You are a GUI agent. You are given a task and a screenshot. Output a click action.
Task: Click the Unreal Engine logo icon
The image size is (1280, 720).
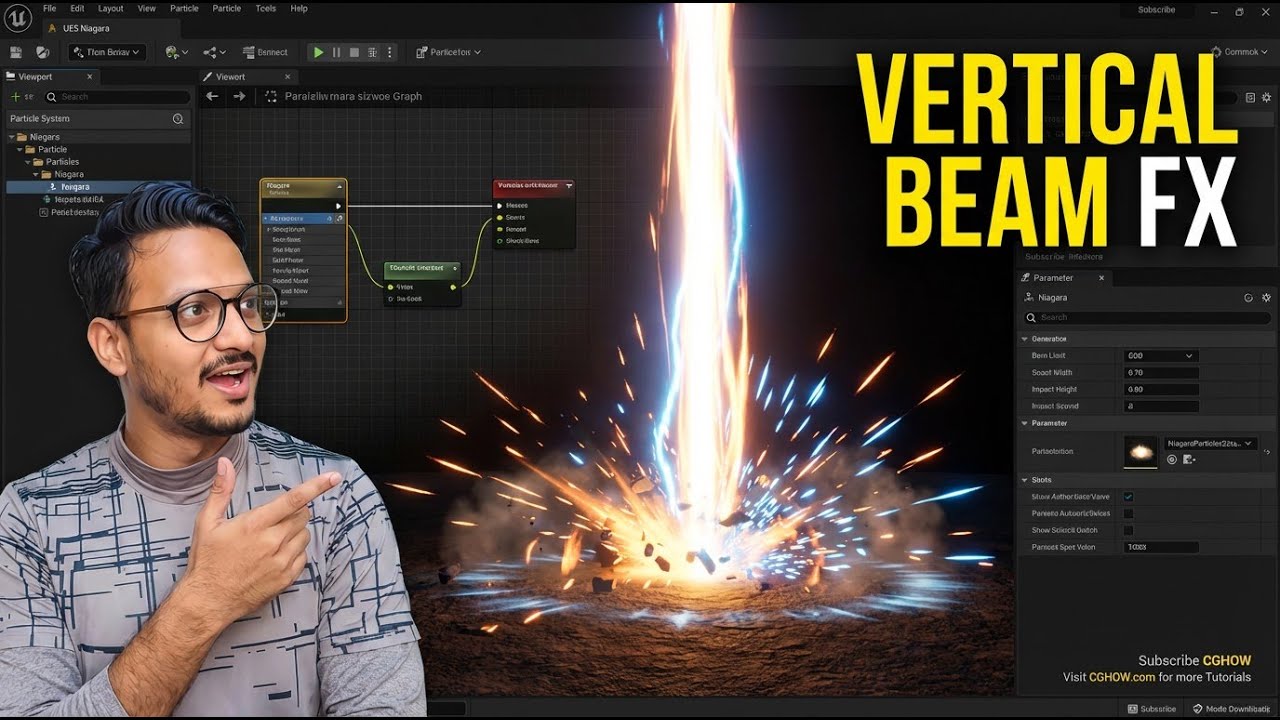click(16, 17)
